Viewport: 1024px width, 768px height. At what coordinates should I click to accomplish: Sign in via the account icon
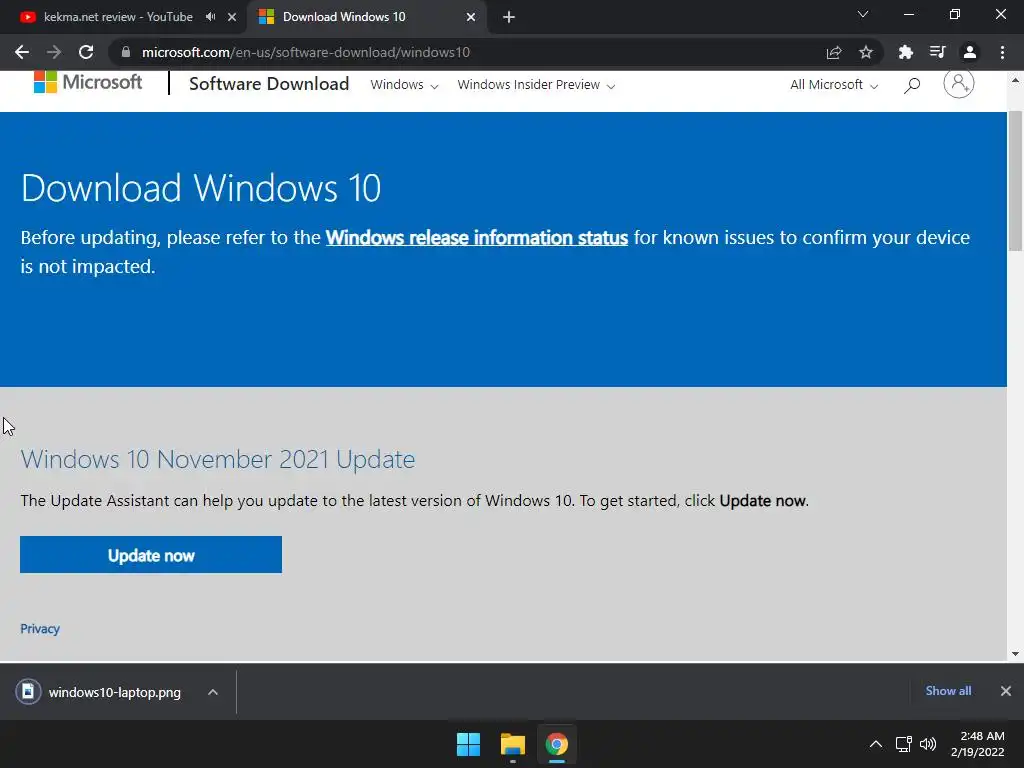959,84
